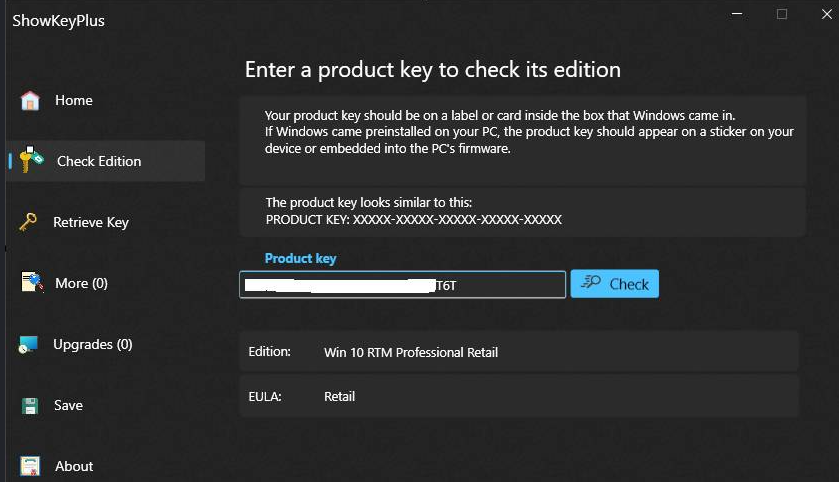839x482 pixels.
Task: Click inside the Product key input field
Action: click(x=402, y=285)
